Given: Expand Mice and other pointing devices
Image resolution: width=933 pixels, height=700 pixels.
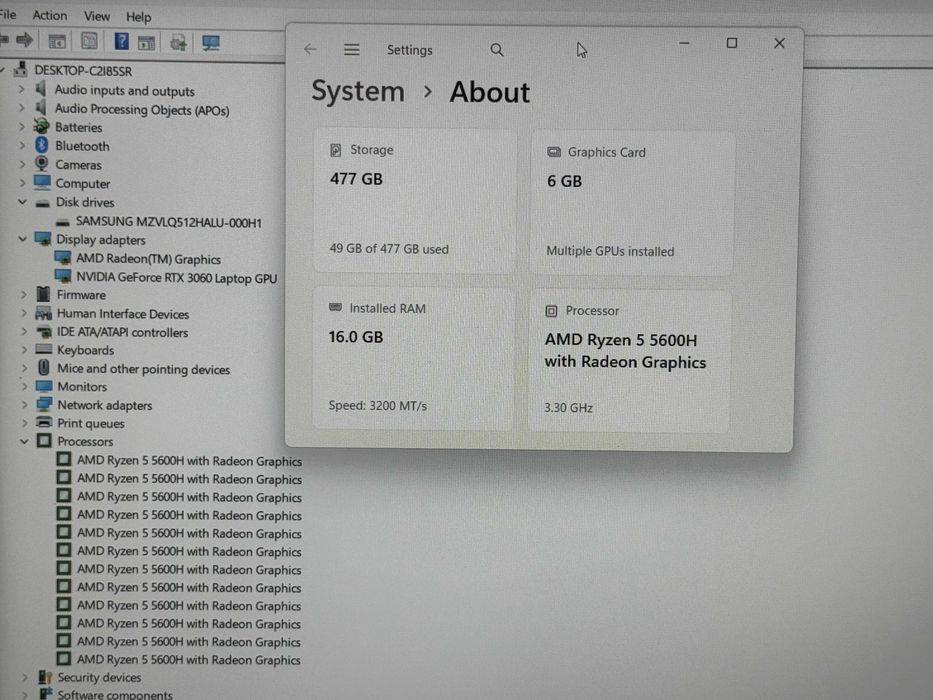Looking at the screenshot, I should point(24,368).
